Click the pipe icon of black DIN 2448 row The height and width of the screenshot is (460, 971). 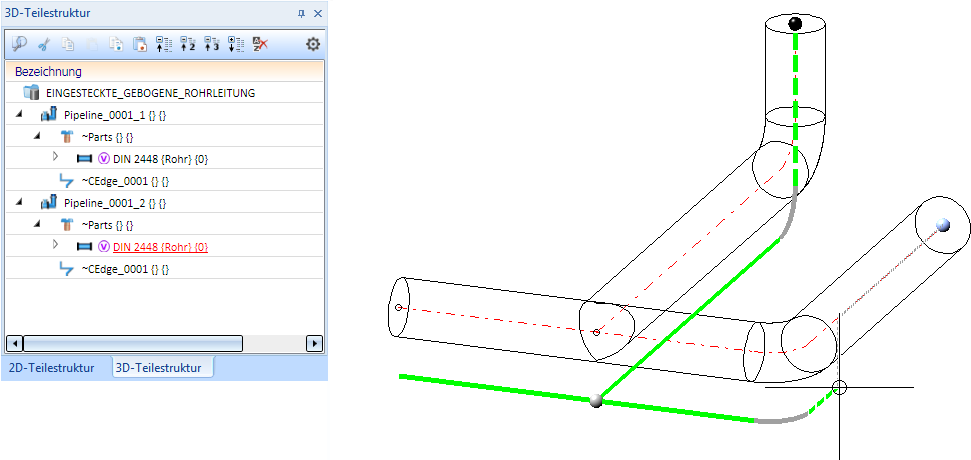tap(85, 158)
